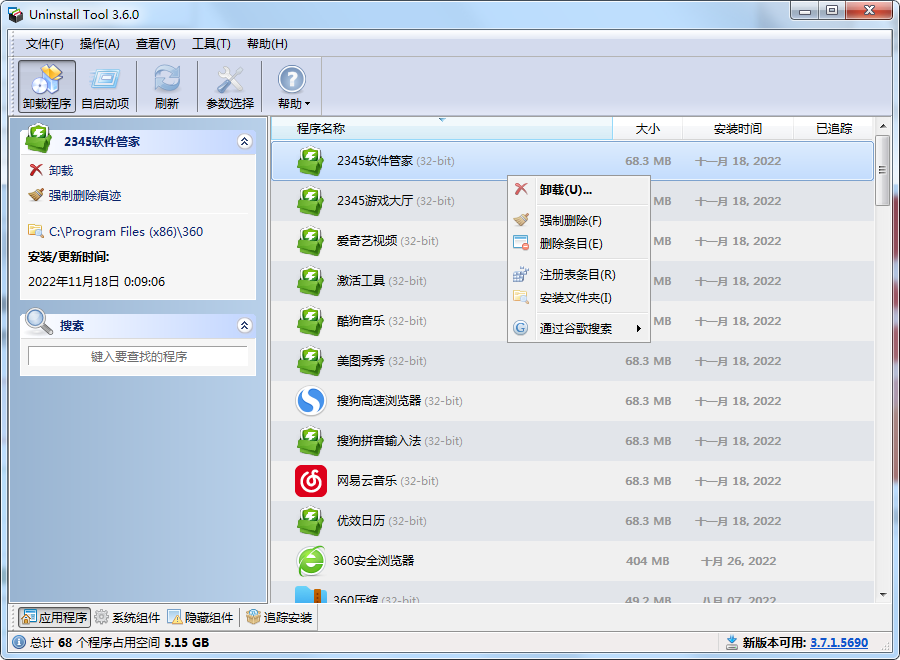This screenshot has height=660, width=900.
Task: Open the 帮助 toolbar dropdown
Action: click(x=293, y=87)
